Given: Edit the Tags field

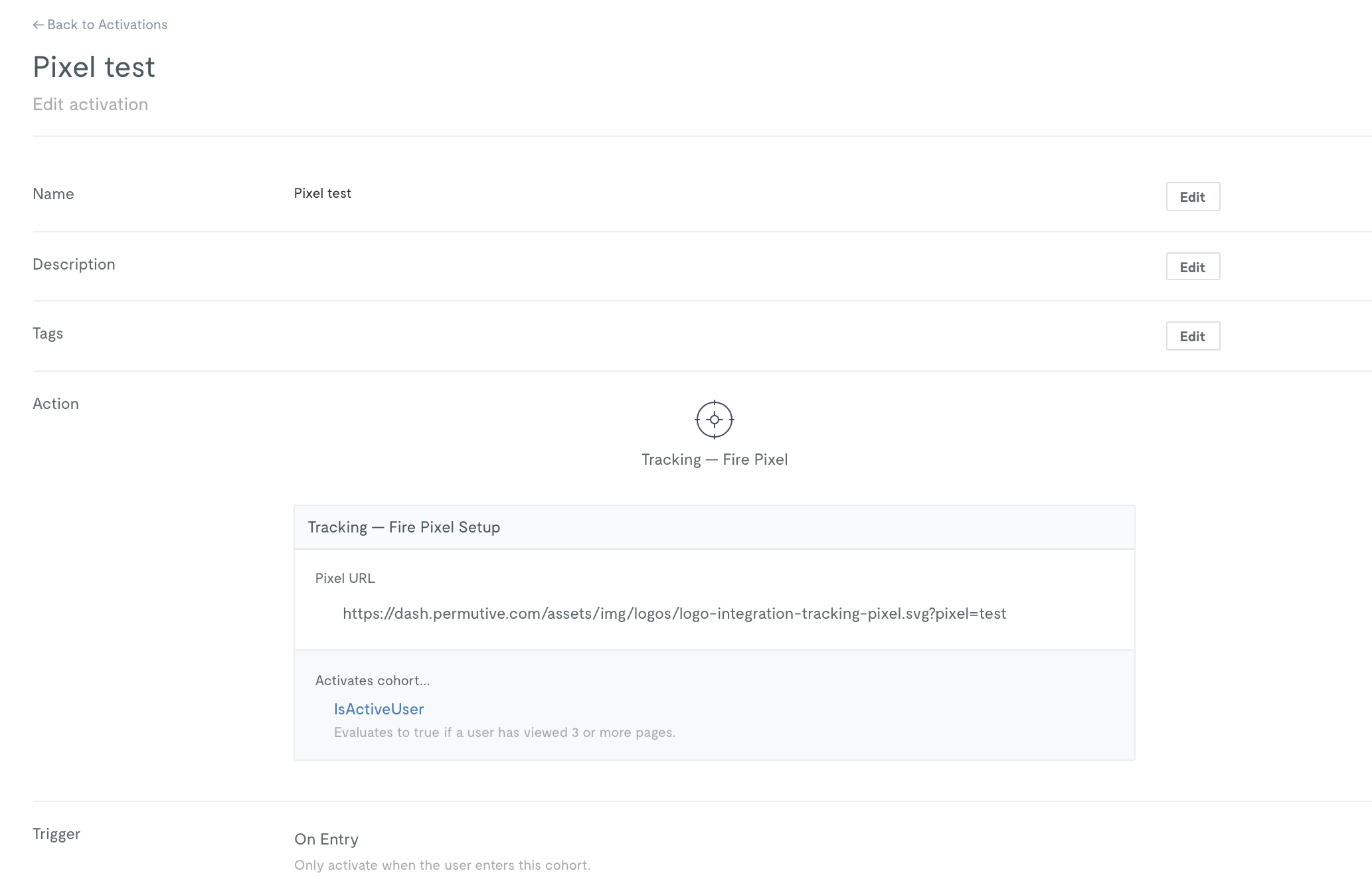Looking at the screenshot, I should tap(1193, 336).
